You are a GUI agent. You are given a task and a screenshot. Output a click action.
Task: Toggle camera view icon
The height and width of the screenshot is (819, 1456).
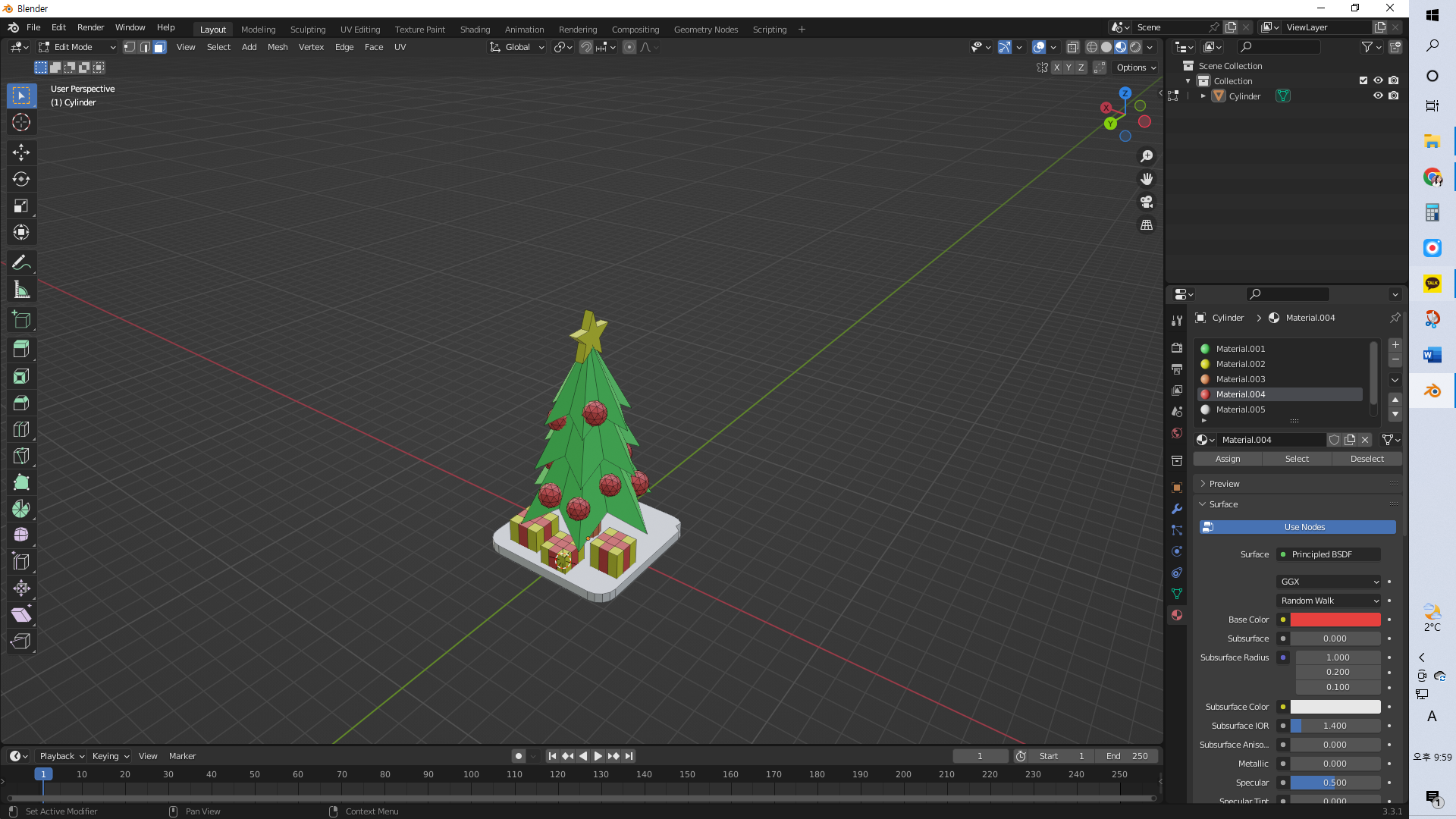pos(1147,202)
